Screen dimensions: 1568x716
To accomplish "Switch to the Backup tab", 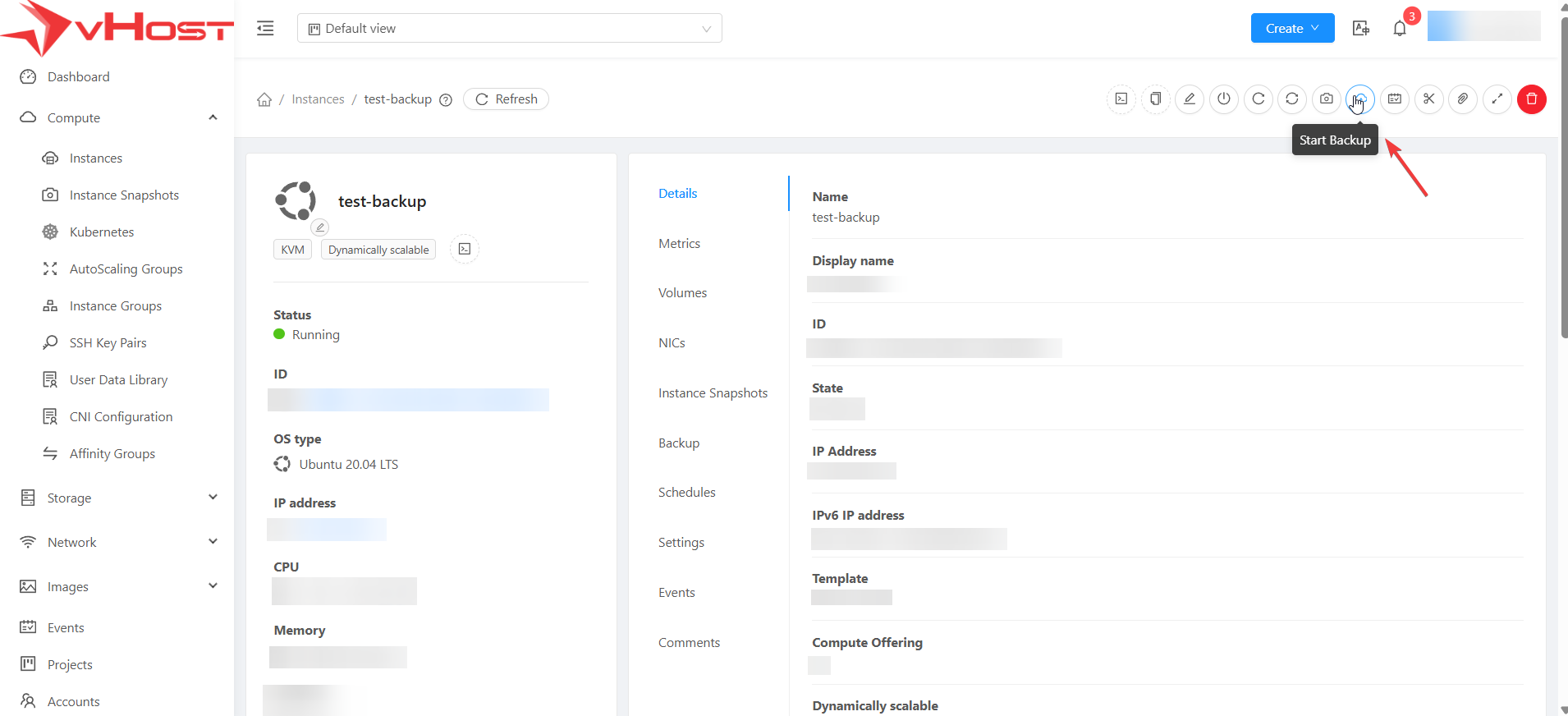I will (x=679, y=443).
